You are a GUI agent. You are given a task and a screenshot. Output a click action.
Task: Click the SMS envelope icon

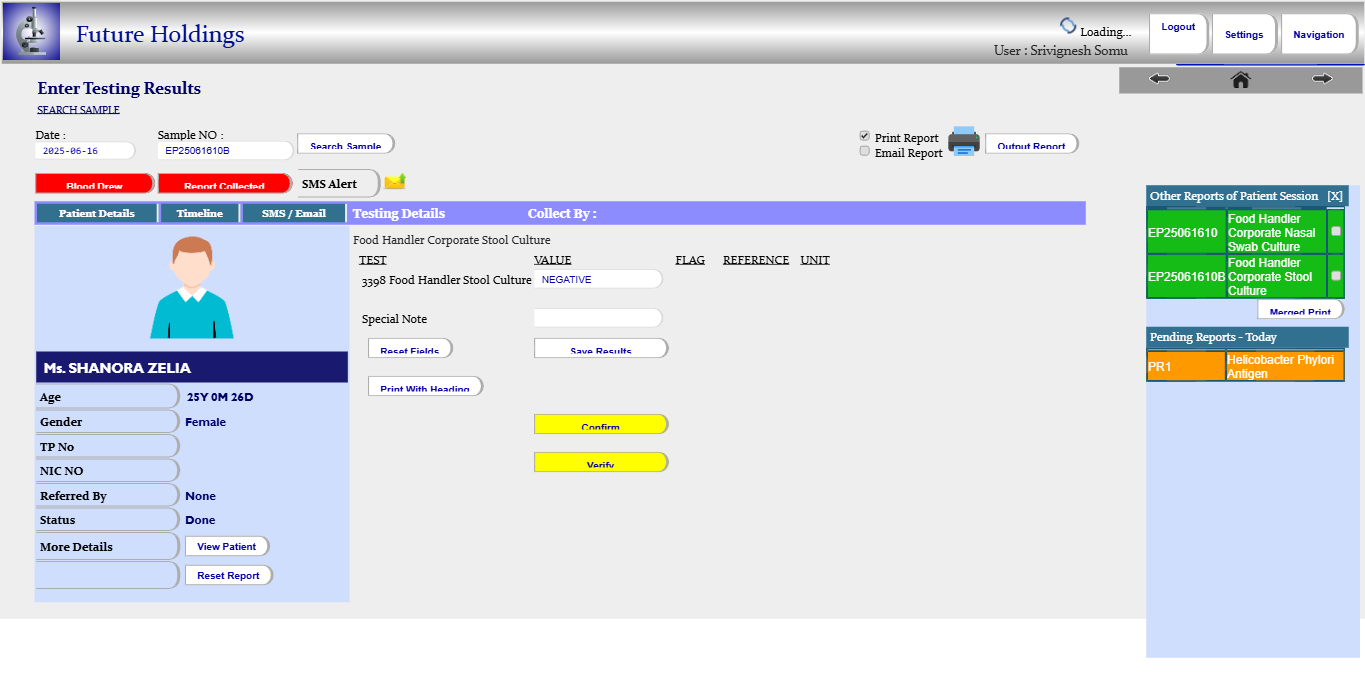pyautogui.click(x=395, y=182)
